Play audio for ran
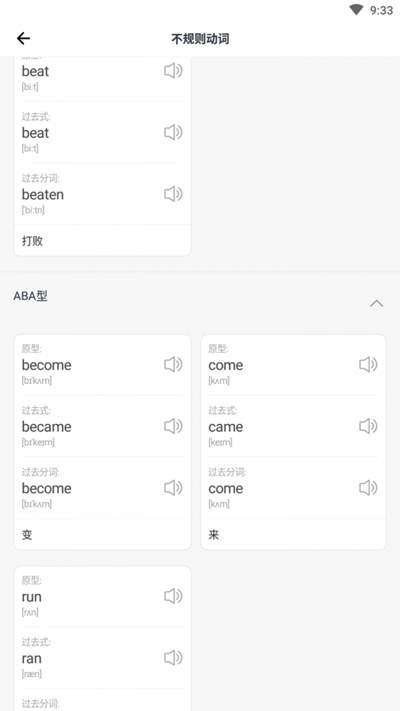400x711 pixels. tap(173, 657)
